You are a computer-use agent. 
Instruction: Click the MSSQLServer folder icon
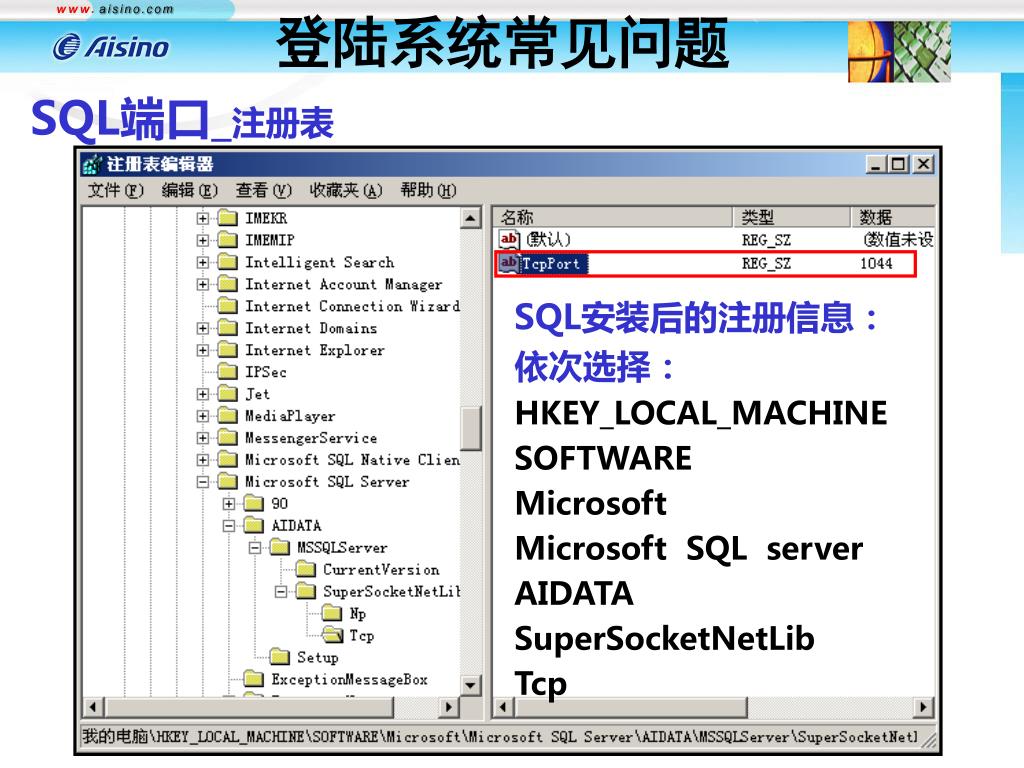pyautogui.click(x=280, y=547)
